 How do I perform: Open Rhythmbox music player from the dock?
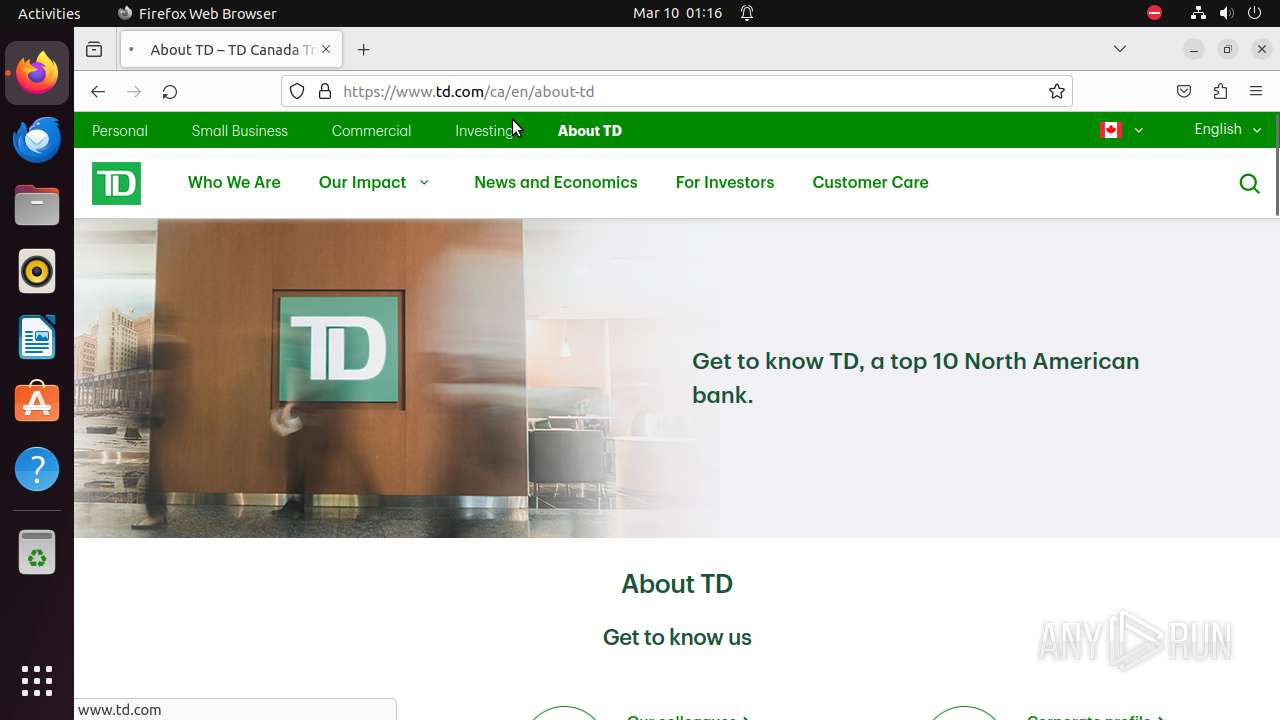tap(37, 271)
